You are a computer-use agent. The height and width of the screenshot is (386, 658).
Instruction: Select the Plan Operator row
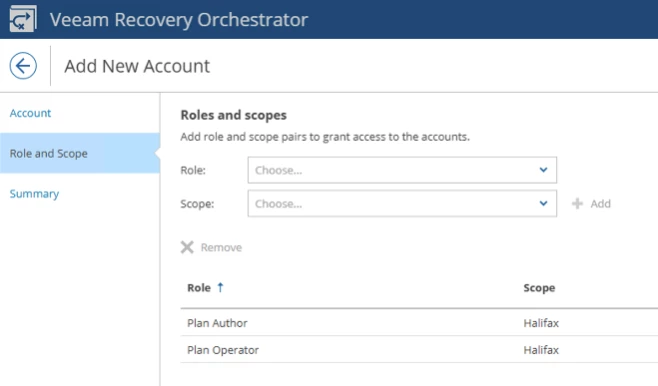[x=419, y=349]
